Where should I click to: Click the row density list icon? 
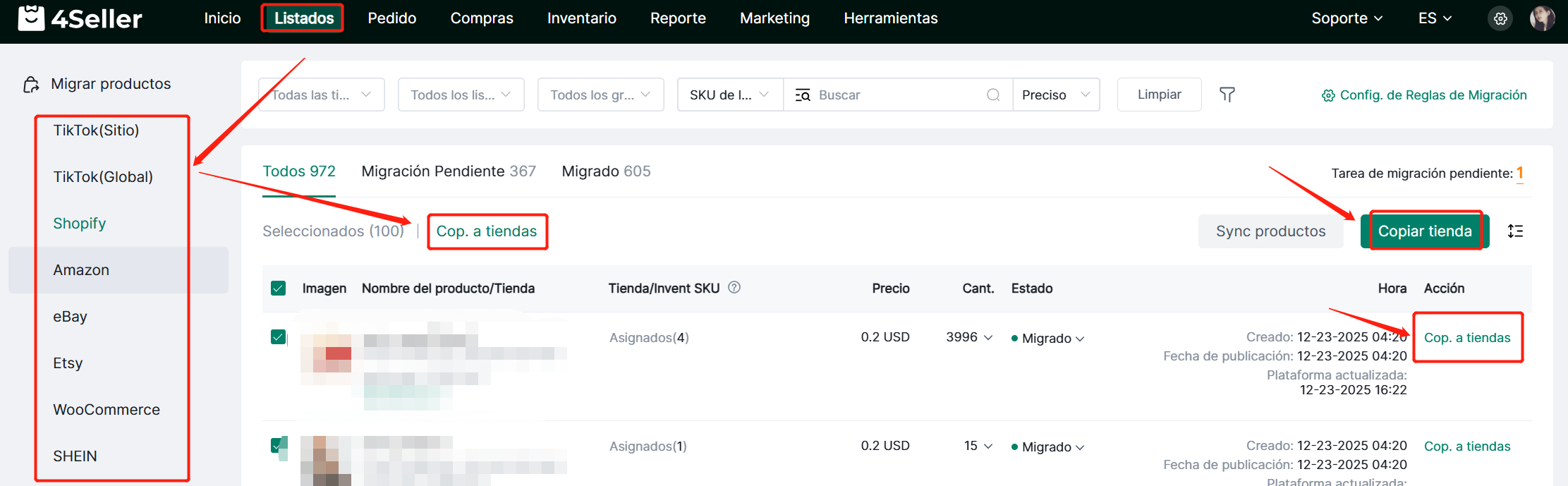[x=1515, y=231]
